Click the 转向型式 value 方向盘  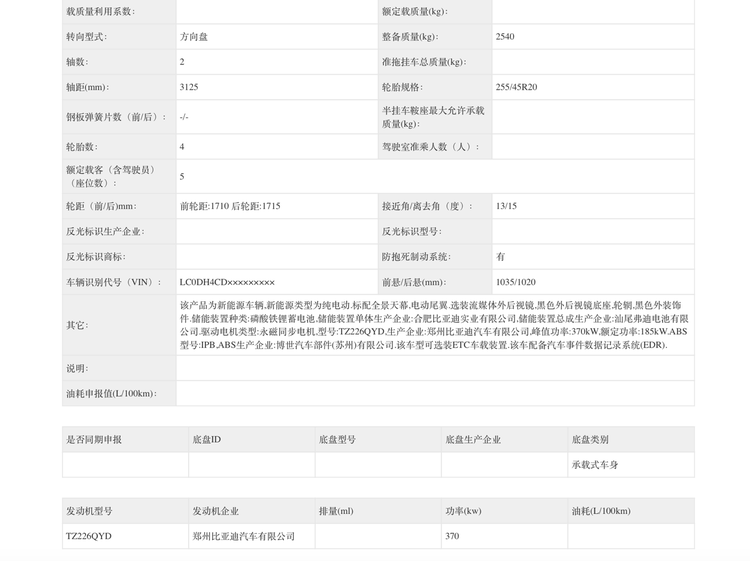(x=194, y=37)
